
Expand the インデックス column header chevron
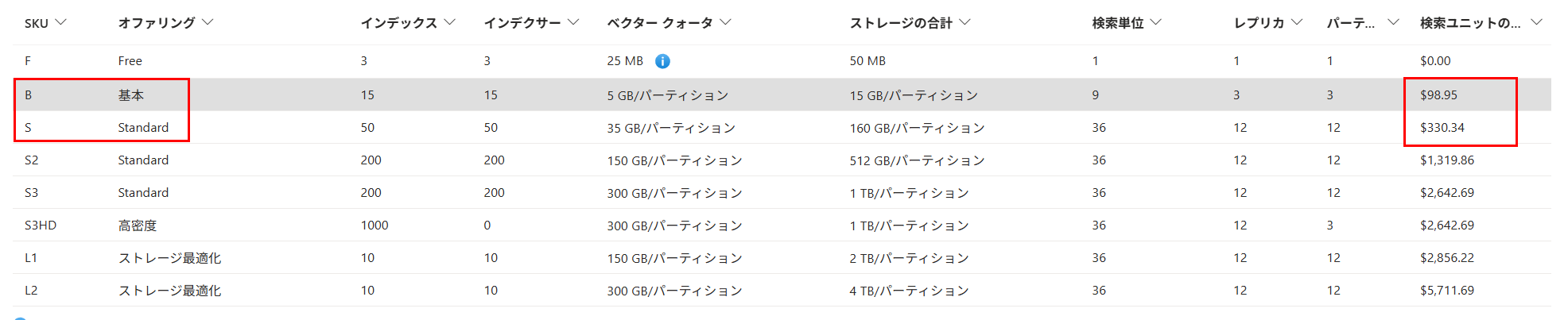pos(449,22)
